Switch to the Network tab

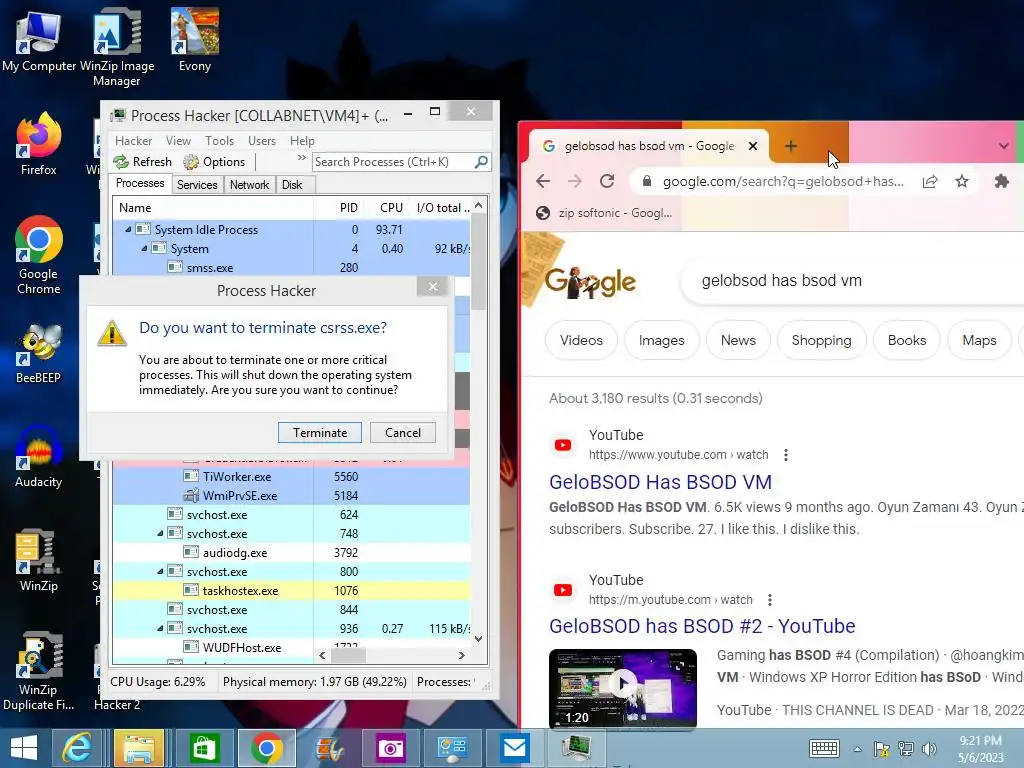249,185
